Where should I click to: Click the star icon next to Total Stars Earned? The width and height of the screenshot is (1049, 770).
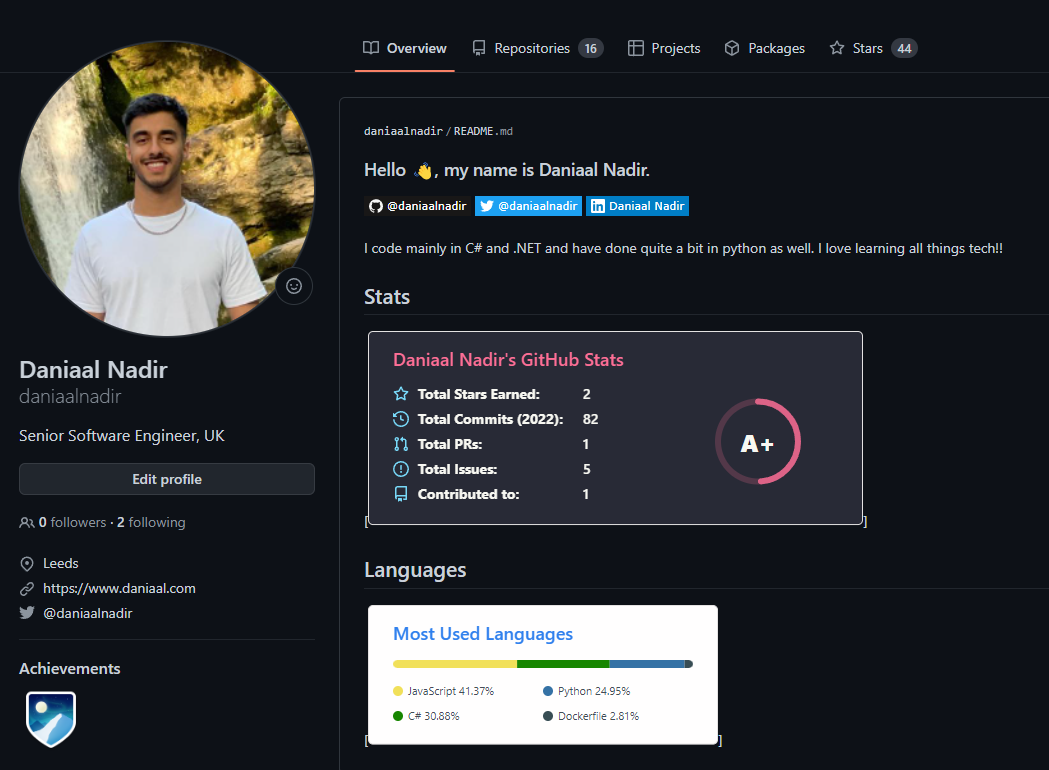coord(403,394)
